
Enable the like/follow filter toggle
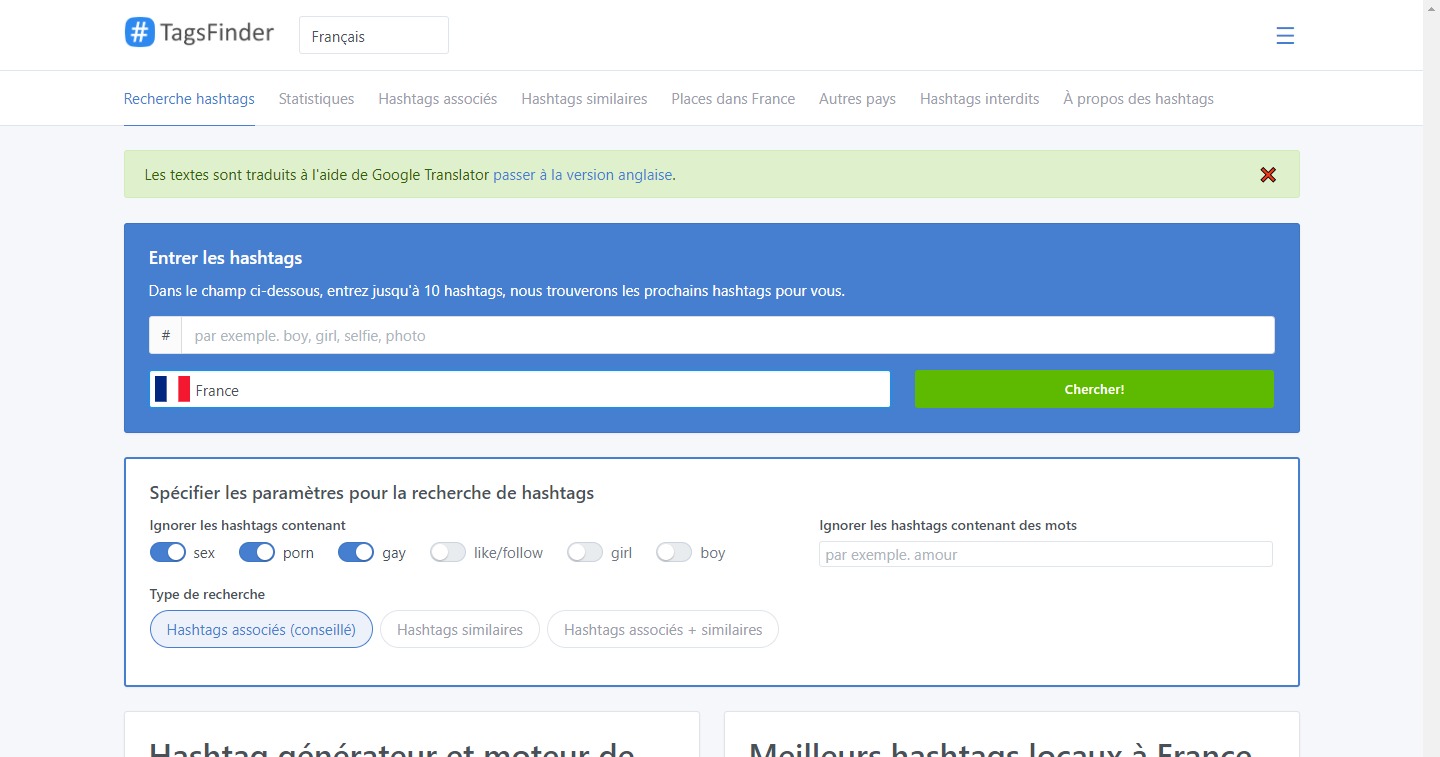(x=448, y=553)
